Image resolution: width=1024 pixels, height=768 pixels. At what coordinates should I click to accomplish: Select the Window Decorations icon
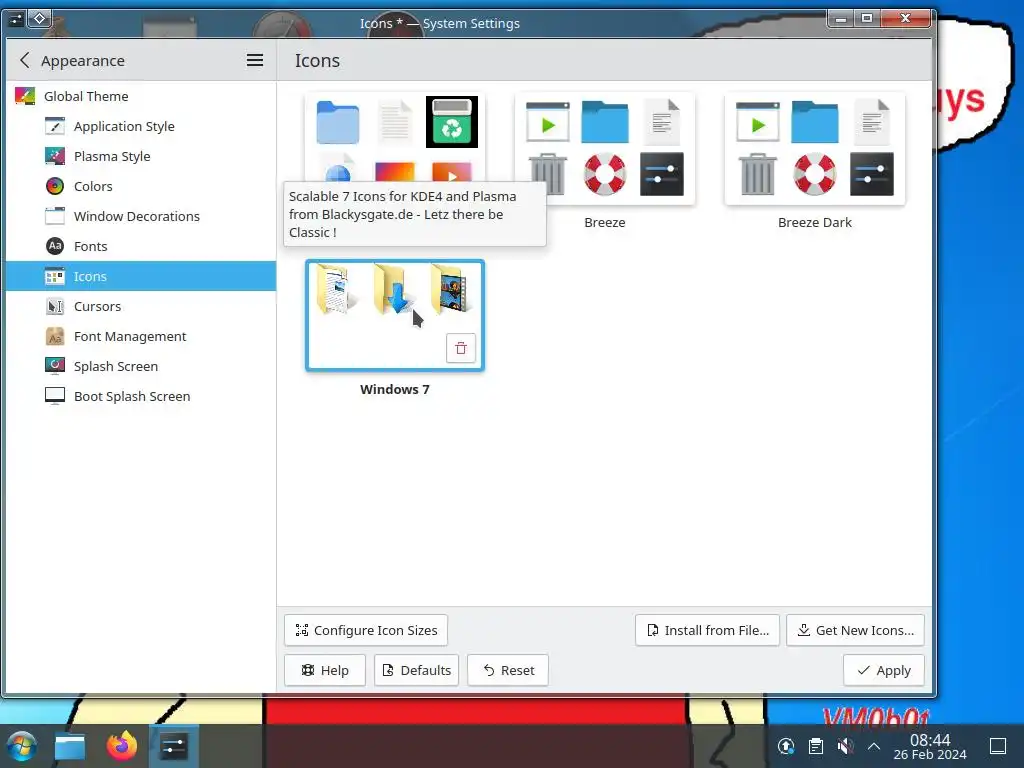click(55, 216)
